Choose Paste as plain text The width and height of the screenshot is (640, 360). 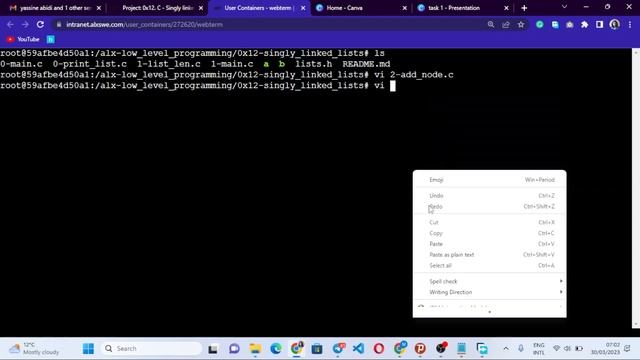(x=489, y=255)
